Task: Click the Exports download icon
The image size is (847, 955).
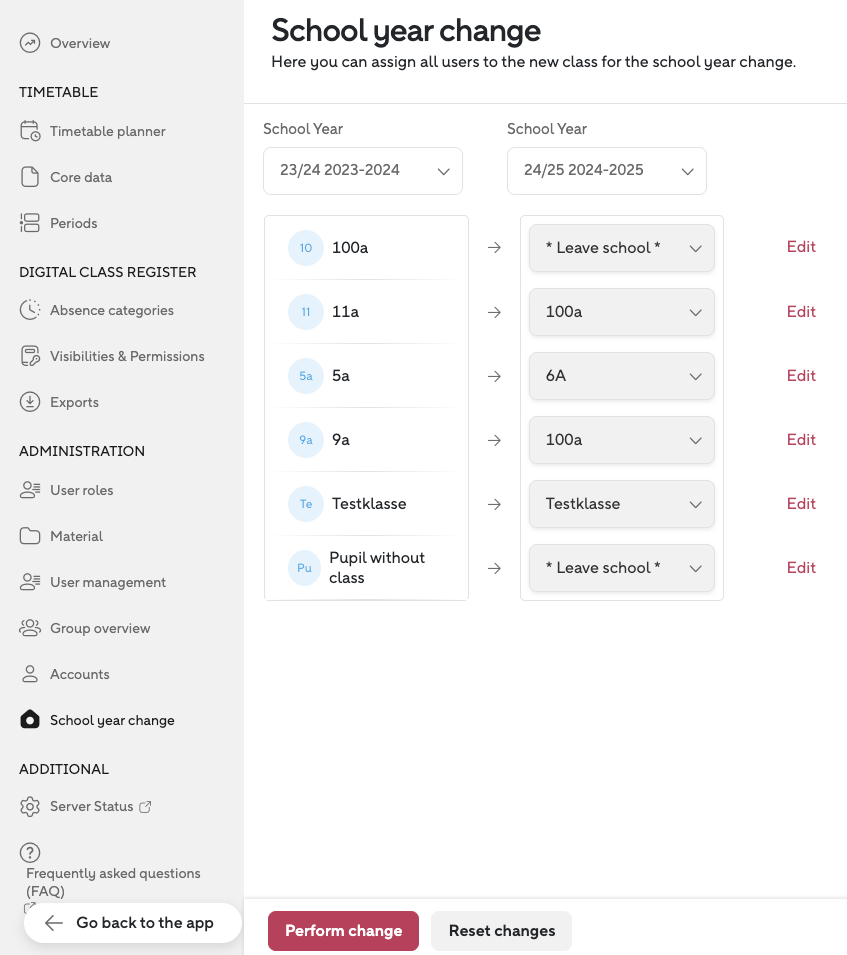Action: 30,402
